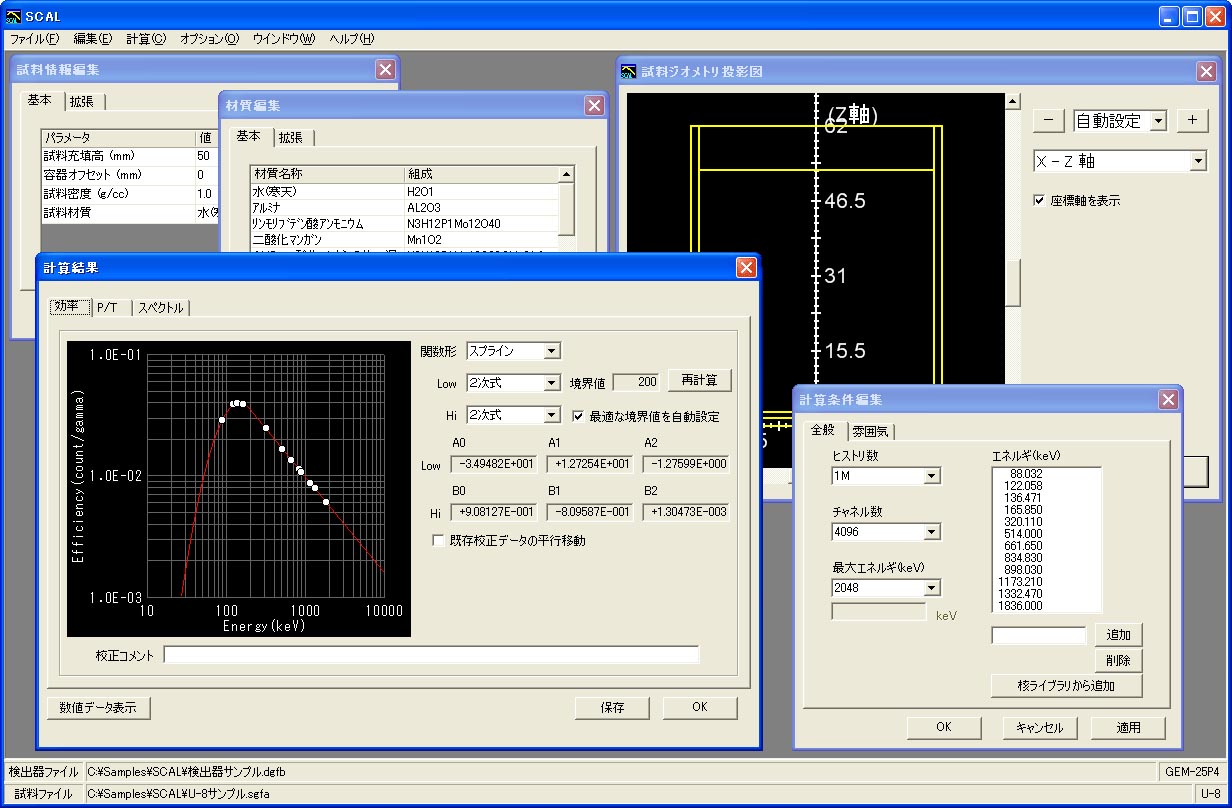Click the 再計算 button
The width and height of the screenshot is (1232, 808).
[x=699, y=381]
